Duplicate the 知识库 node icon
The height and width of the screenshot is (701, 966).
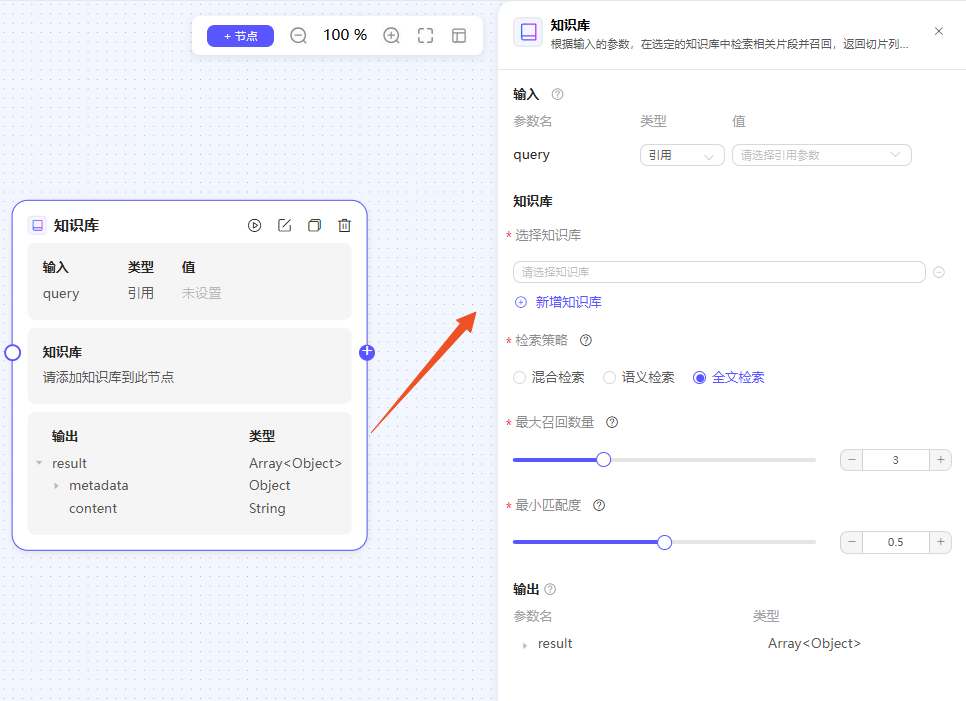coord(314,225)
